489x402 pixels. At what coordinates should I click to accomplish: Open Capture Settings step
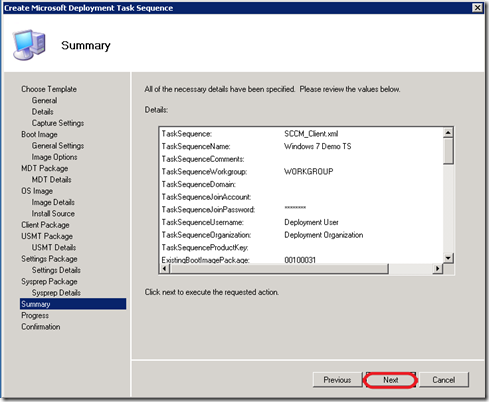coord(58,123)
